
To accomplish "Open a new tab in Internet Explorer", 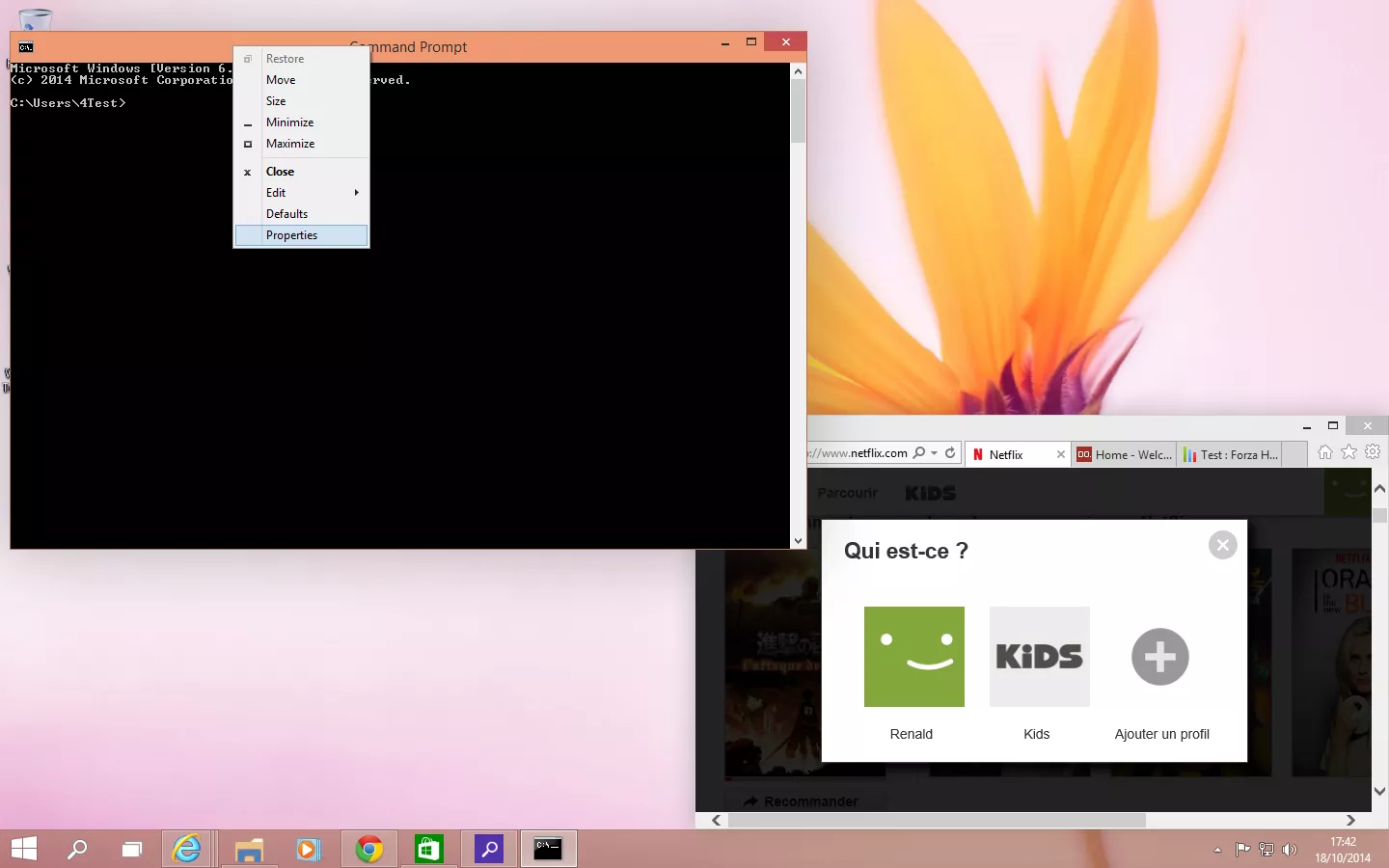I will (1295, 454).
